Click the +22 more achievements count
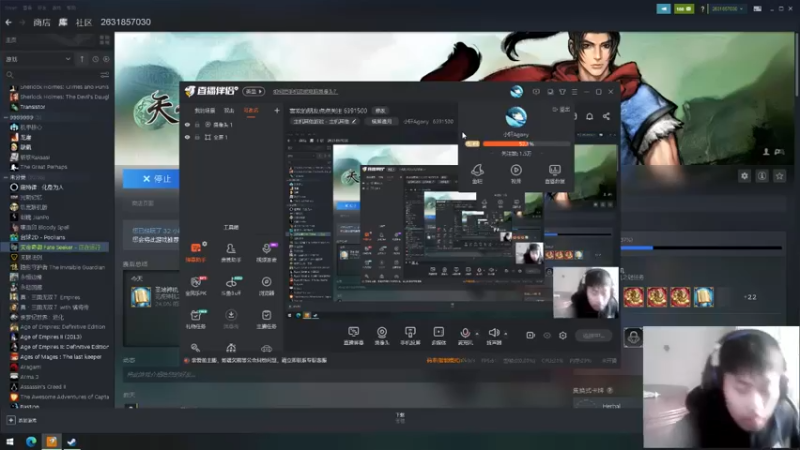 tap(749, 297)
